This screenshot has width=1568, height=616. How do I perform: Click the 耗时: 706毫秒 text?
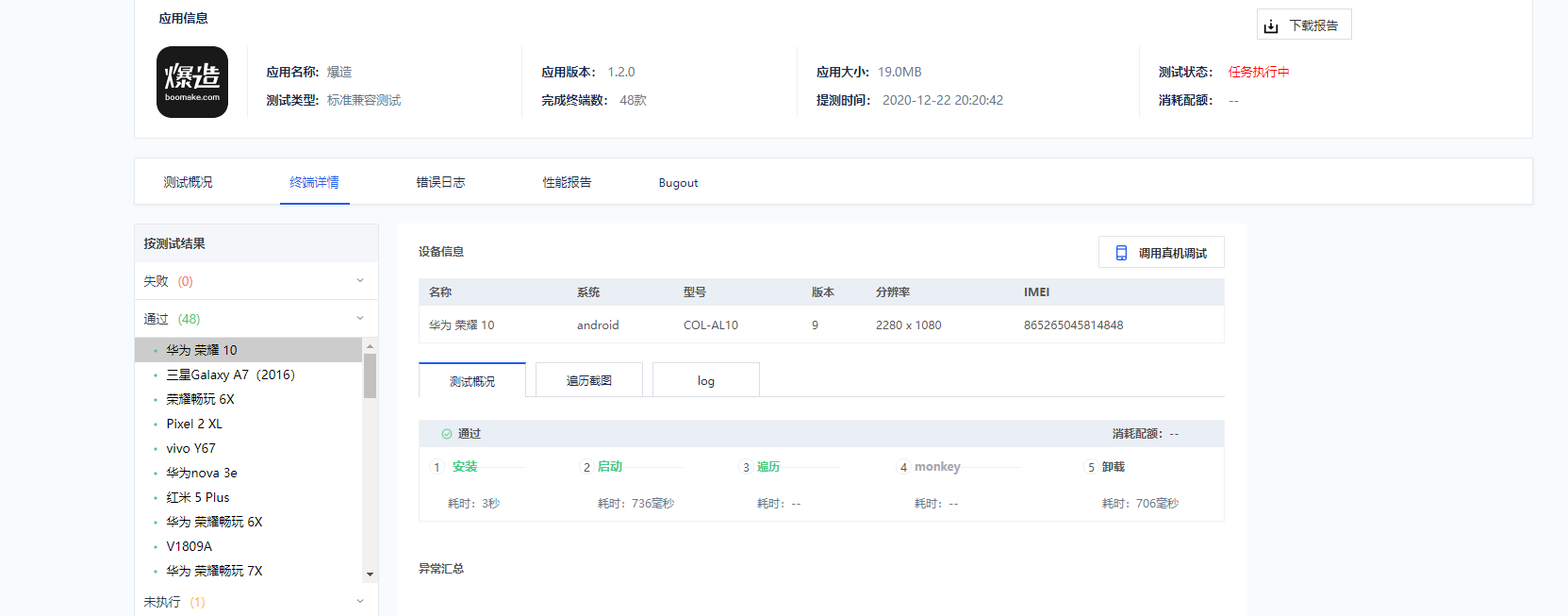[1140, 504]
